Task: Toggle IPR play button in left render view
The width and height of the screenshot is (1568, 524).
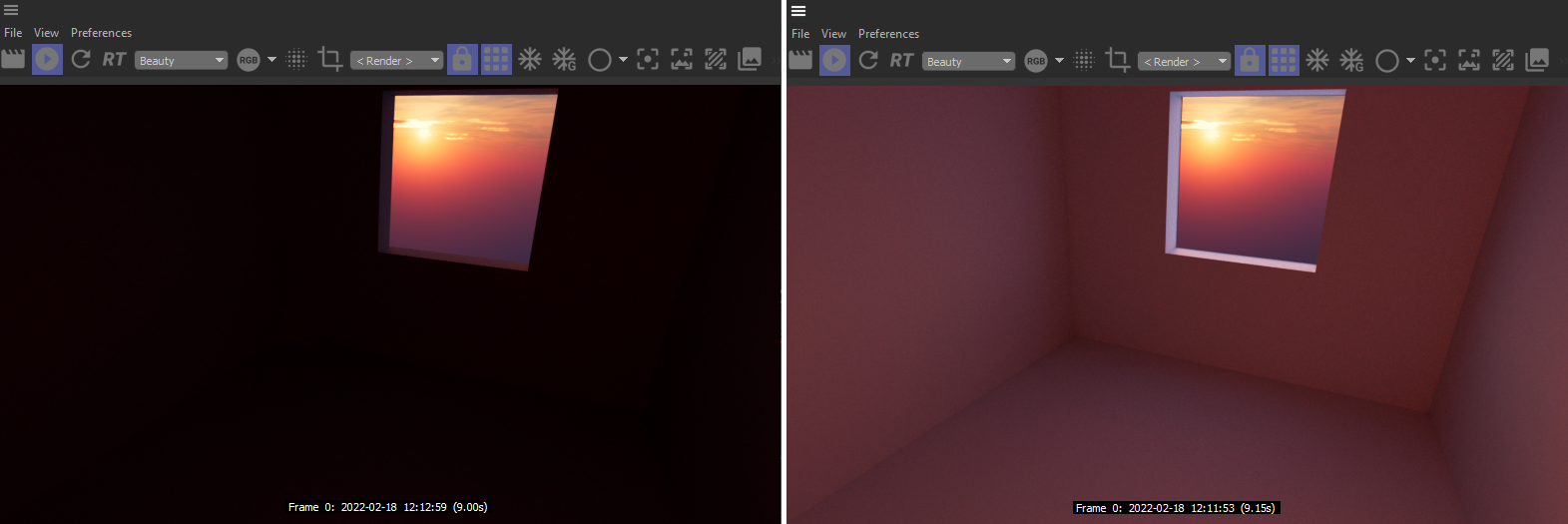Action: click(x=47, y=60)
